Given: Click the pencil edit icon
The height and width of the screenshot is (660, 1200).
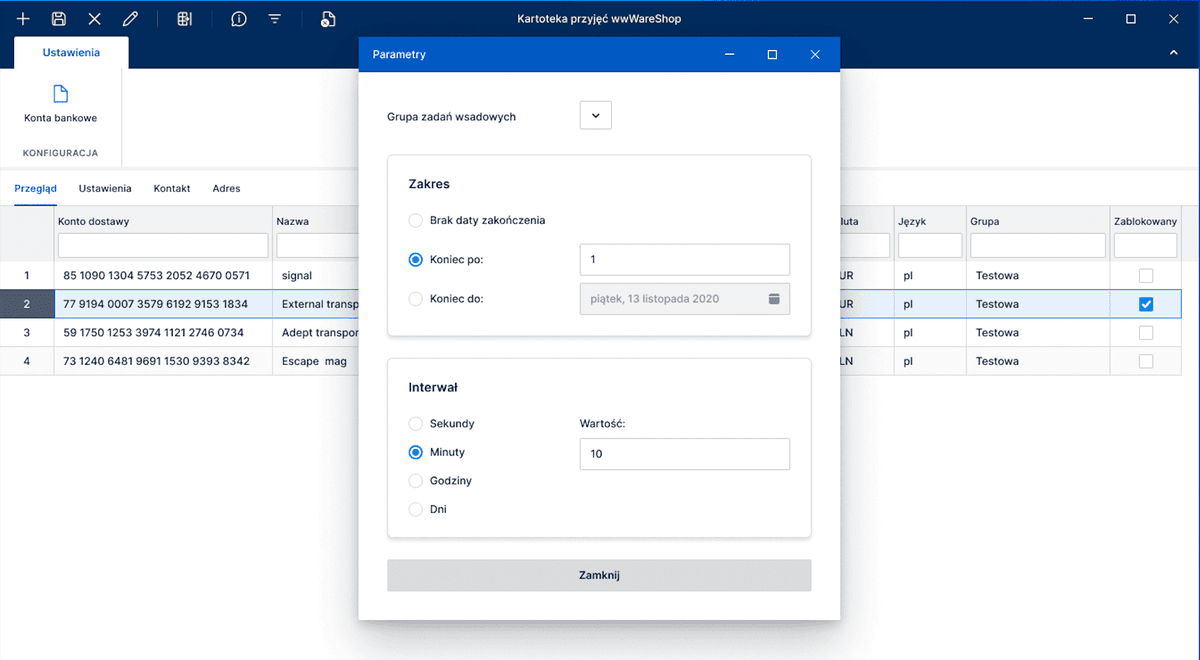Looking at the screenshot, I should click(x=130, y=19).
